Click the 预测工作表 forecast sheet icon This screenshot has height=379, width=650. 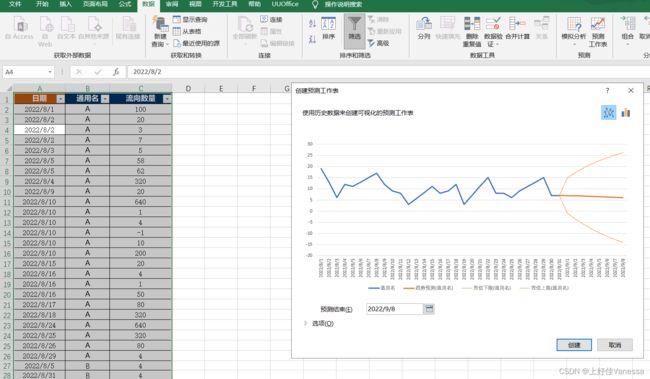click(598, 32)
